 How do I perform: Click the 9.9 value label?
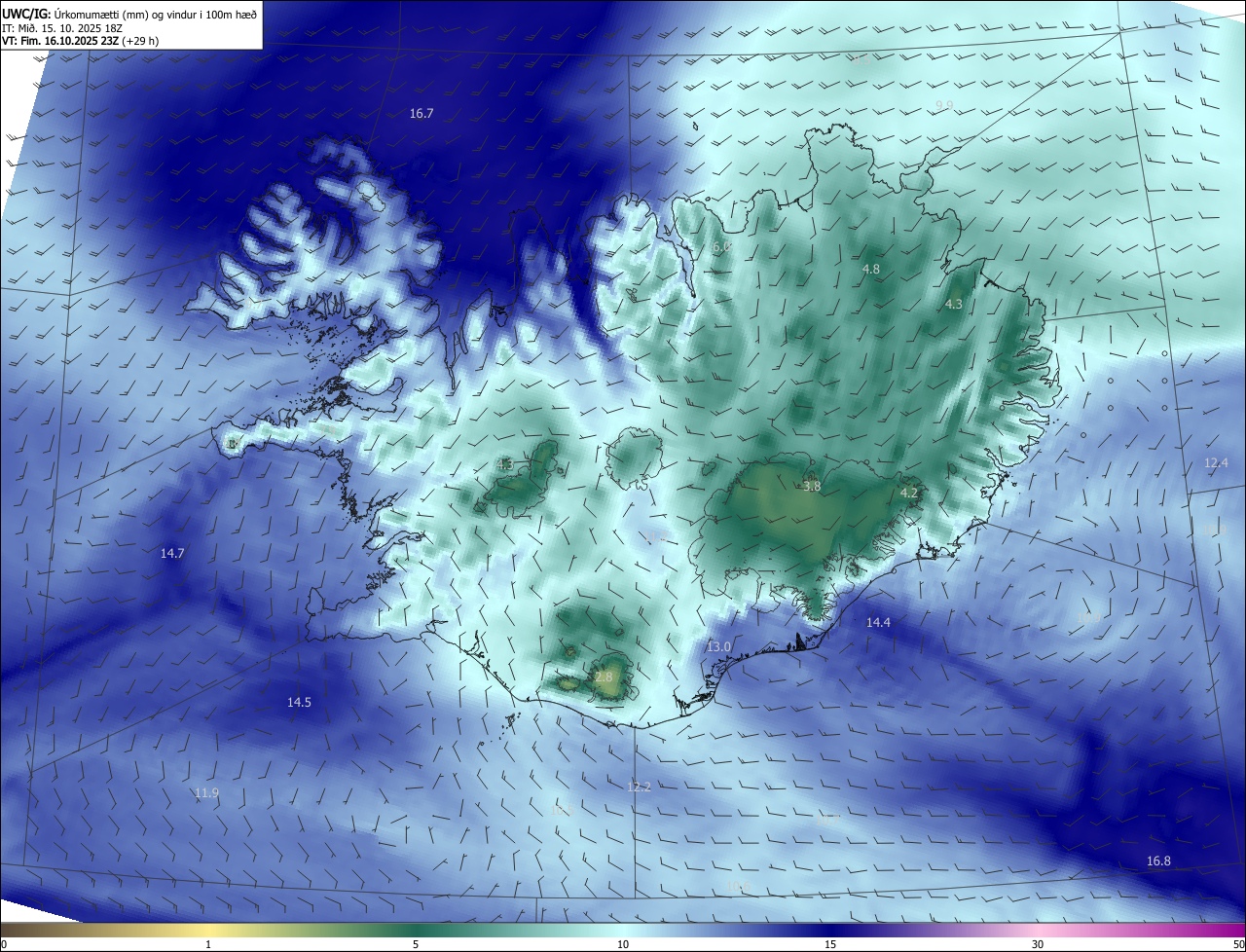click(944, 105)
